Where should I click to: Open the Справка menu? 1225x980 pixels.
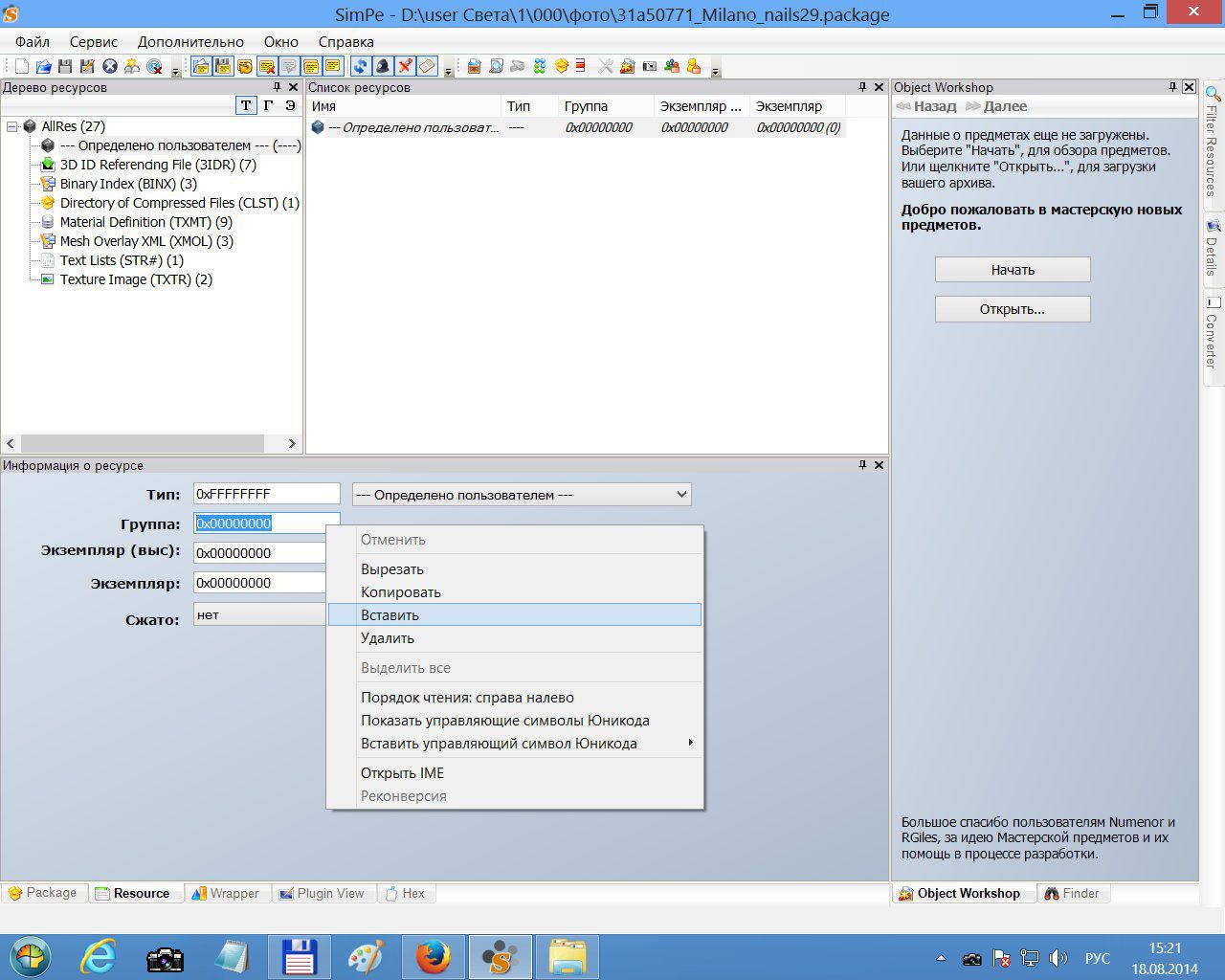[x=345, y=41]
